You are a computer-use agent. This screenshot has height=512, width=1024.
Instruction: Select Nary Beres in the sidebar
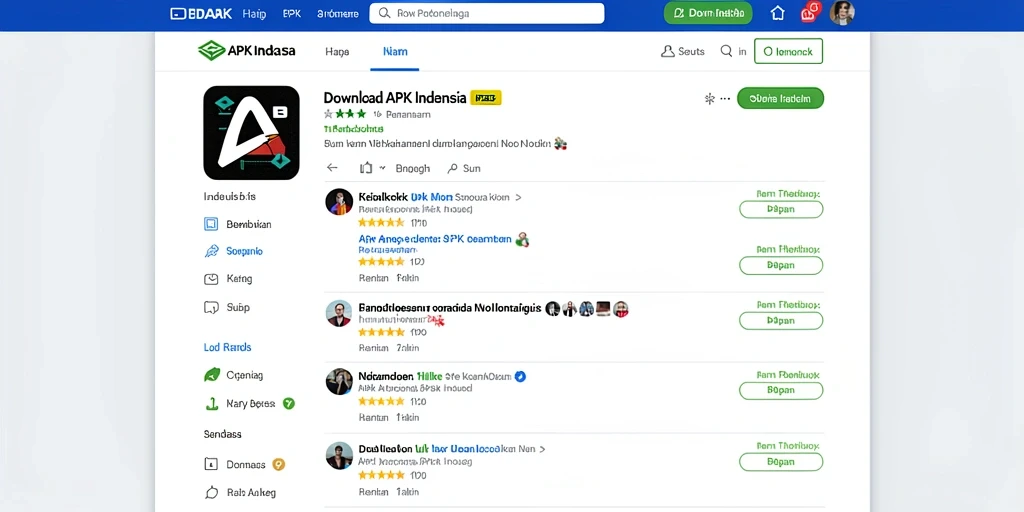coord(240,404)
